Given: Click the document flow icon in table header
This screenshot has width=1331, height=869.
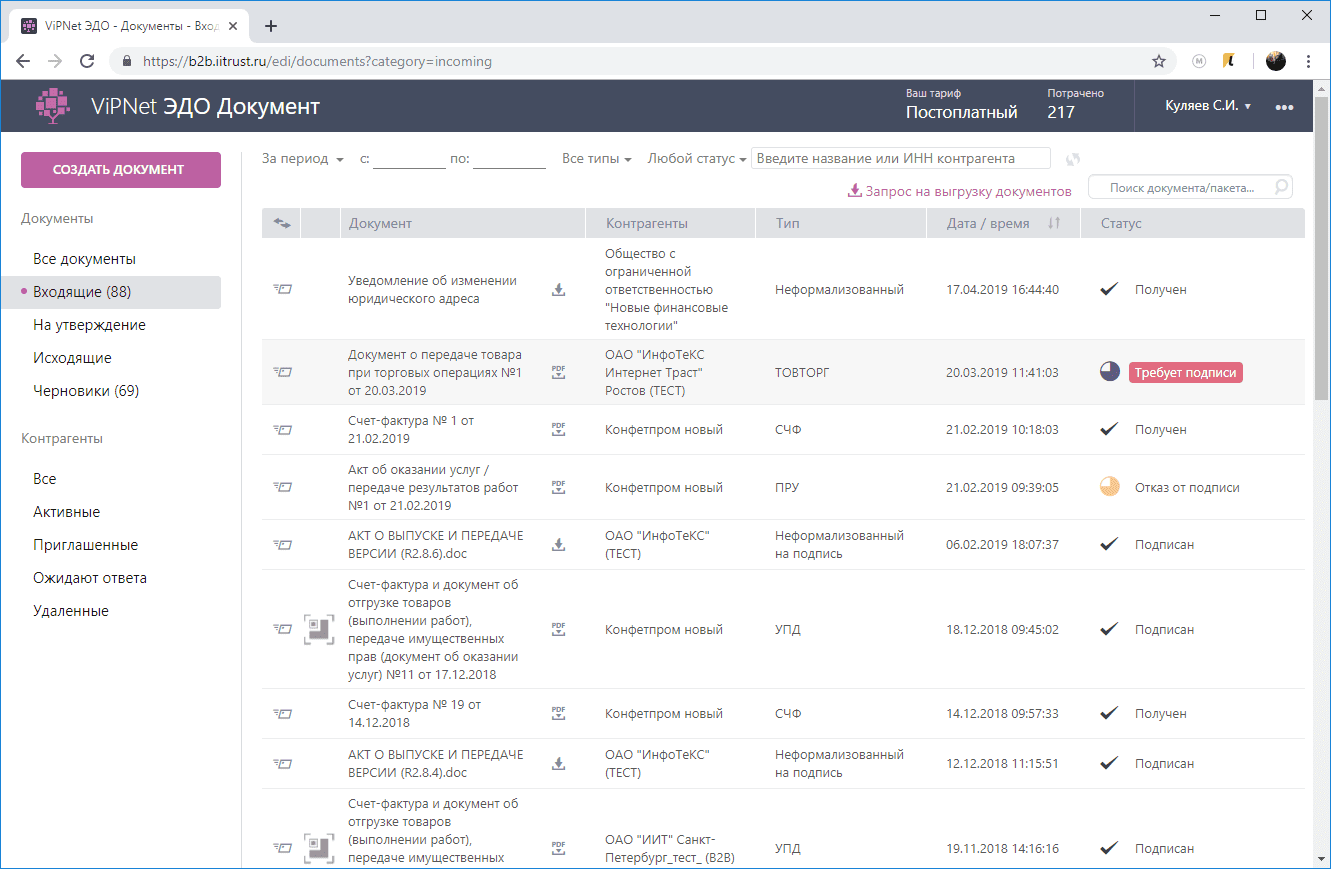Looking at the screenshot, I should tap(281, 224).
